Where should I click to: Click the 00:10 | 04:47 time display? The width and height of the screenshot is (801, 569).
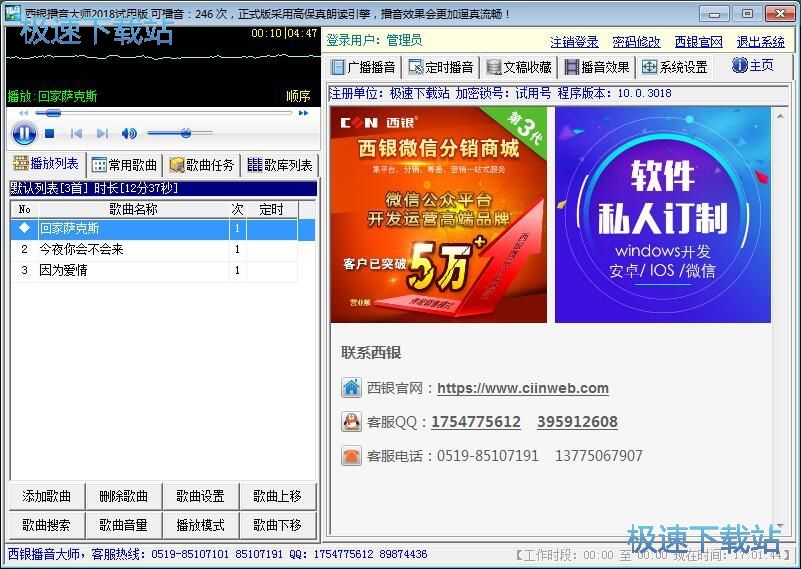coord(284,34)
